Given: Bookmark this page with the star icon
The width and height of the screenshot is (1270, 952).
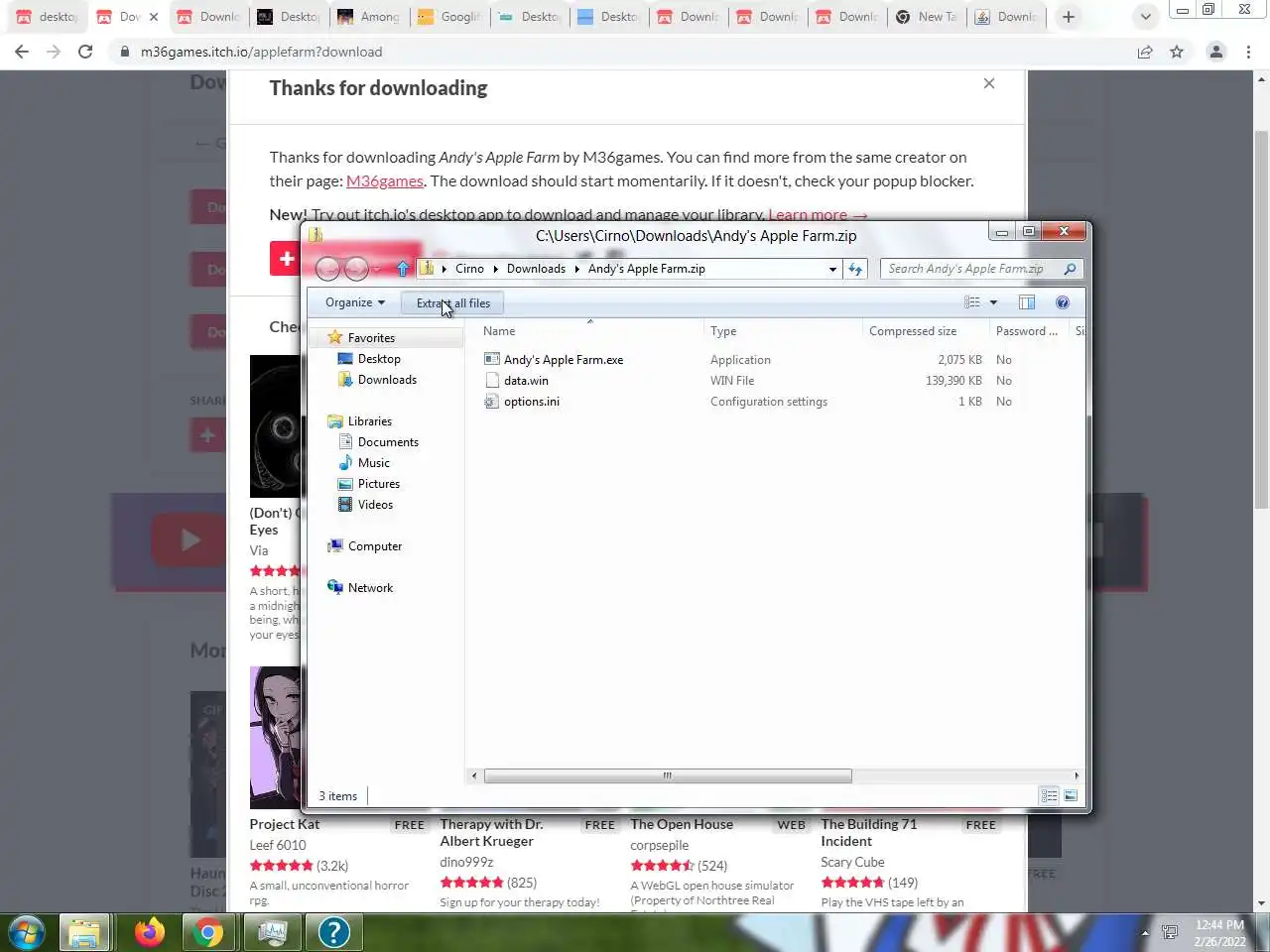Looking at the screenshot, I should tap(1177, 52).
